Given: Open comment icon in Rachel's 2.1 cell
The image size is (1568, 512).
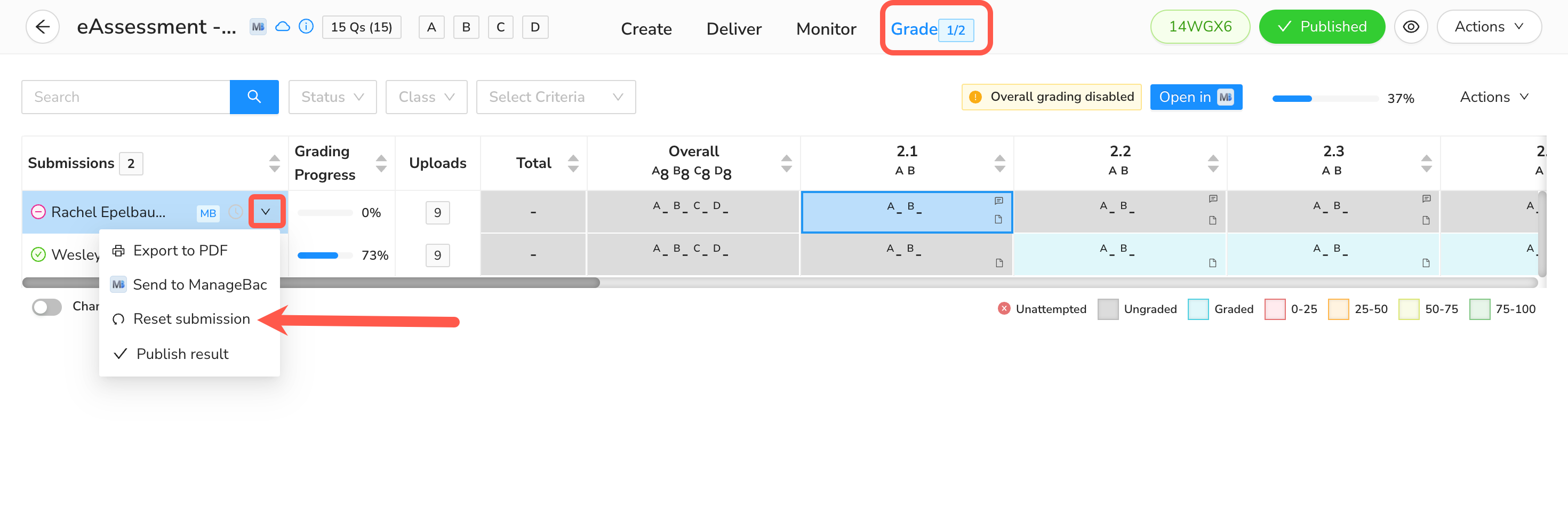Looking at the screenshot, I should [x=998, y=201].
